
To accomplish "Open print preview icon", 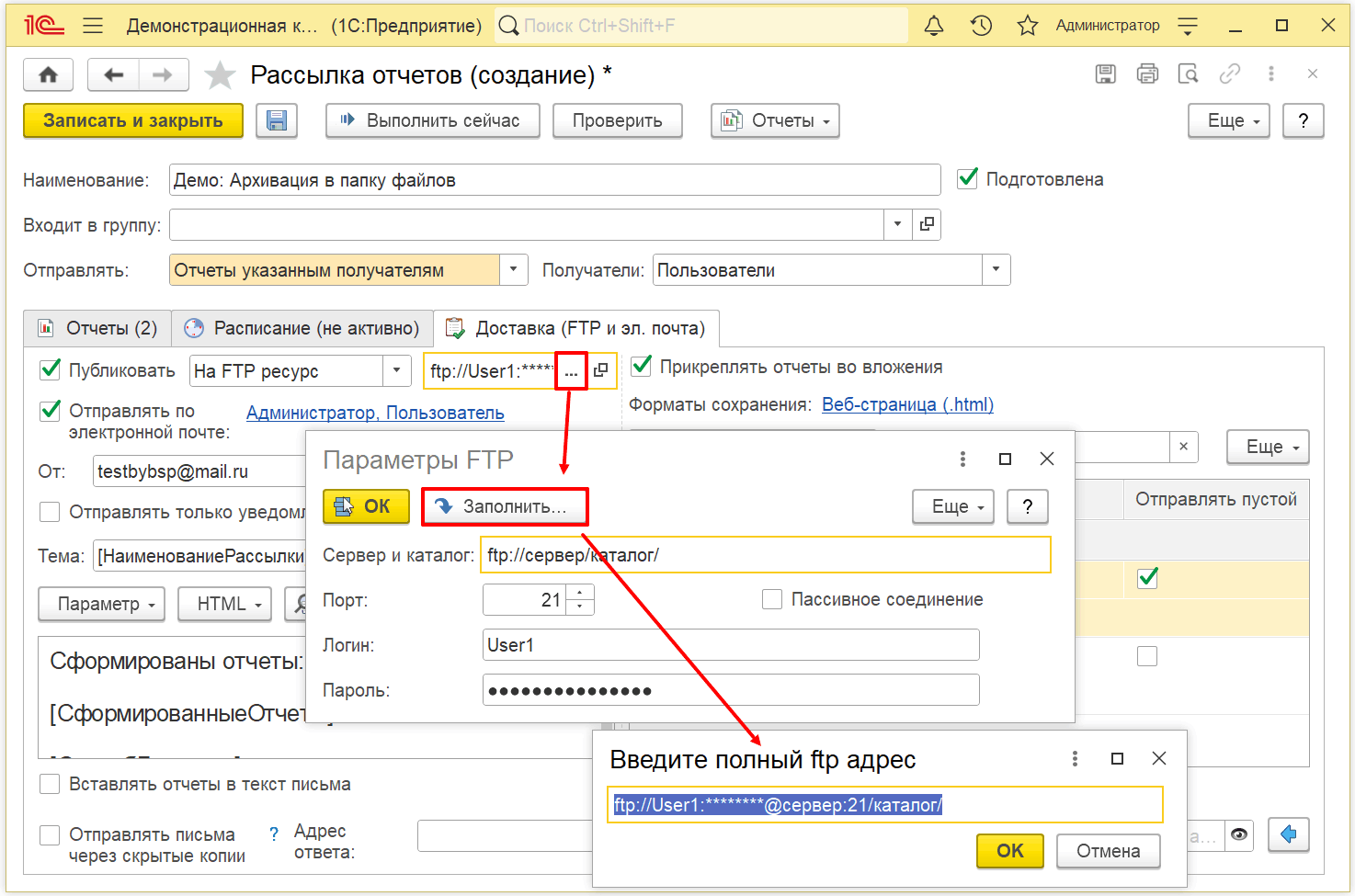I will [1189, 74].
